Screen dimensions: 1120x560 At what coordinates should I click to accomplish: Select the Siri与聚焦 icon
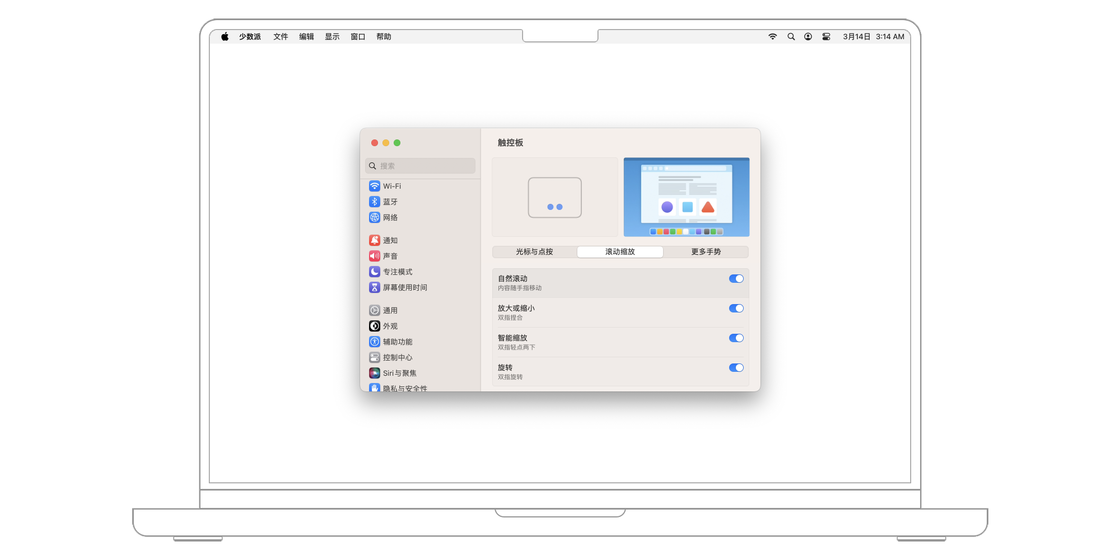(374, 373)
